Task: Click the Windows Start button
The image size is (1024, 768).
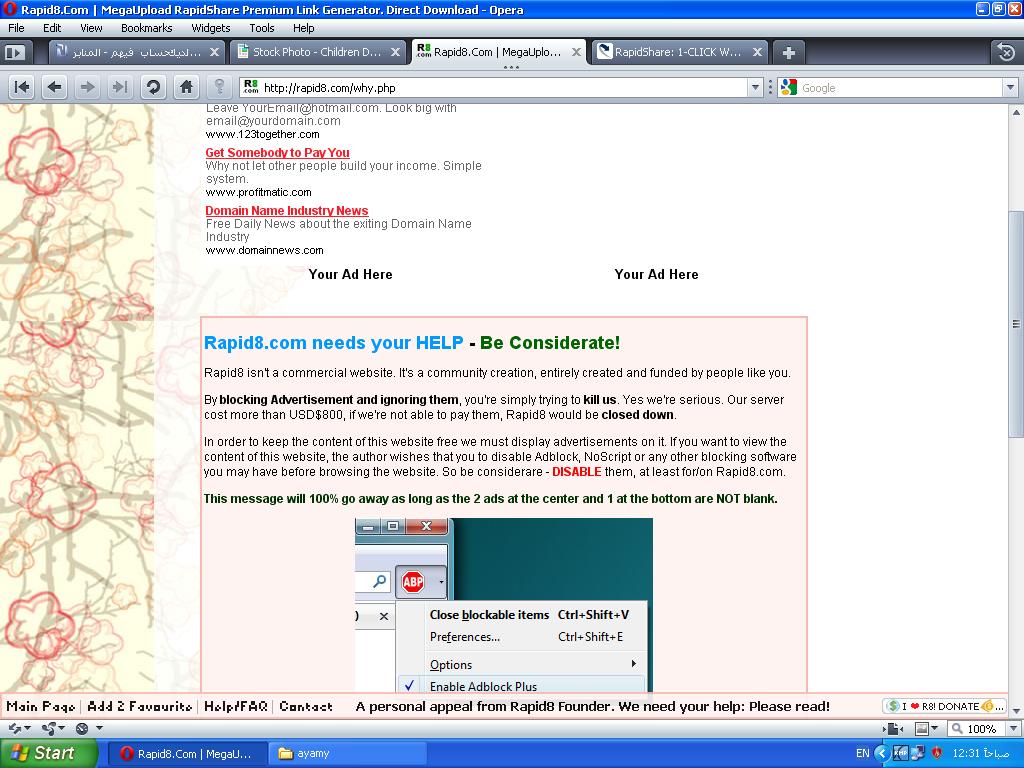Action: pyautogui.click(x=48, y=753)
